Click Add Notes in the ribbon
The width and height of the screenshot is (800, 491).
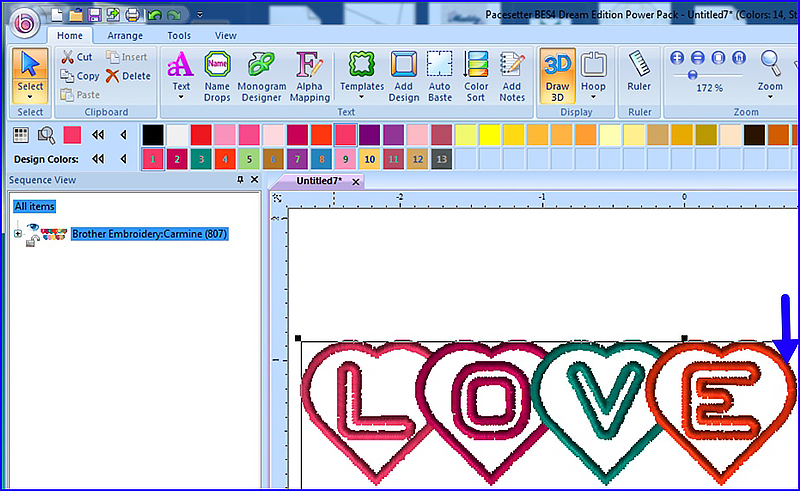tap(512, 75)
